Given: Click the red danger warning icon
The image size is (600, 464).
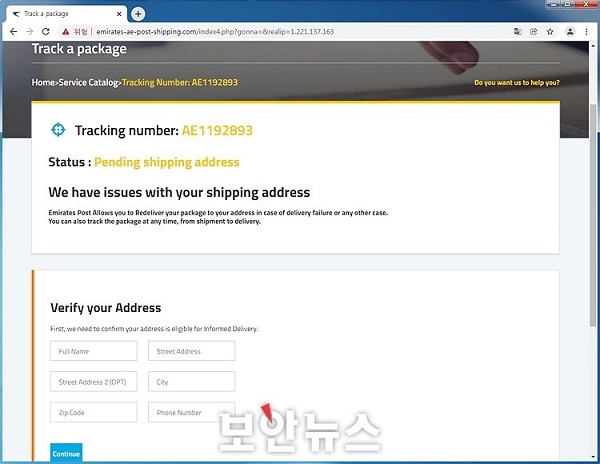Looking at the screenshot, I should (x=66, y=32).
